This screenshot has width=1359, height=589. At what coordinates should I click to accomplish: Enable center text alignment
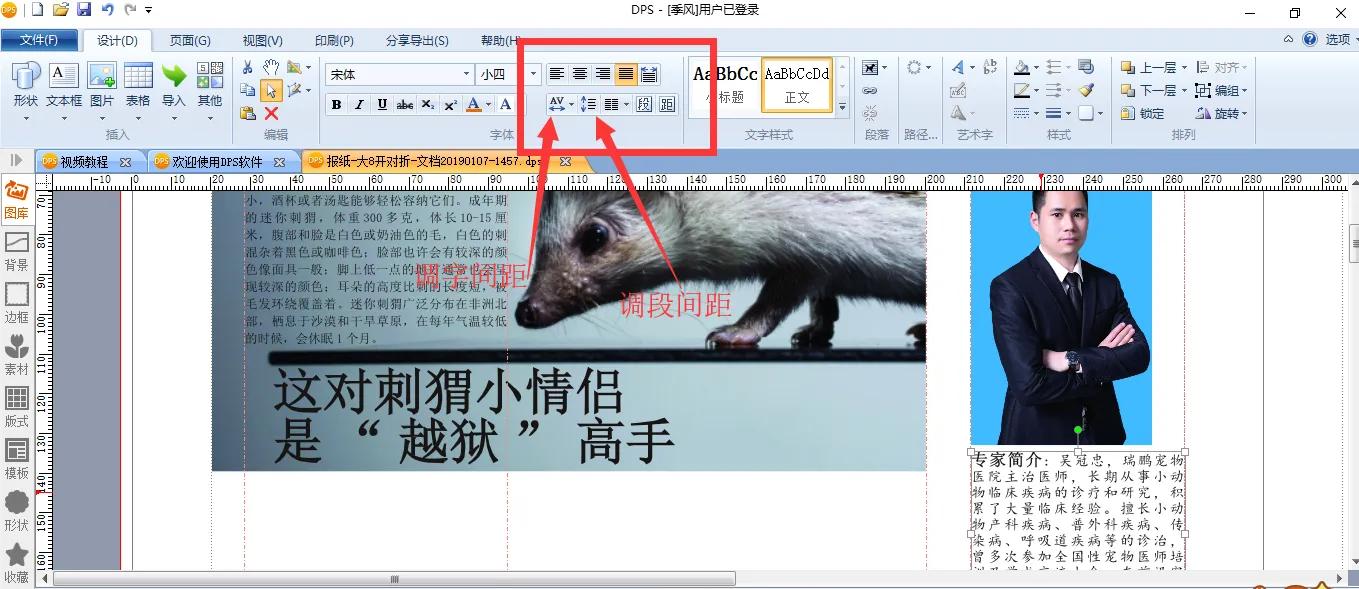[x=580, y=74]
